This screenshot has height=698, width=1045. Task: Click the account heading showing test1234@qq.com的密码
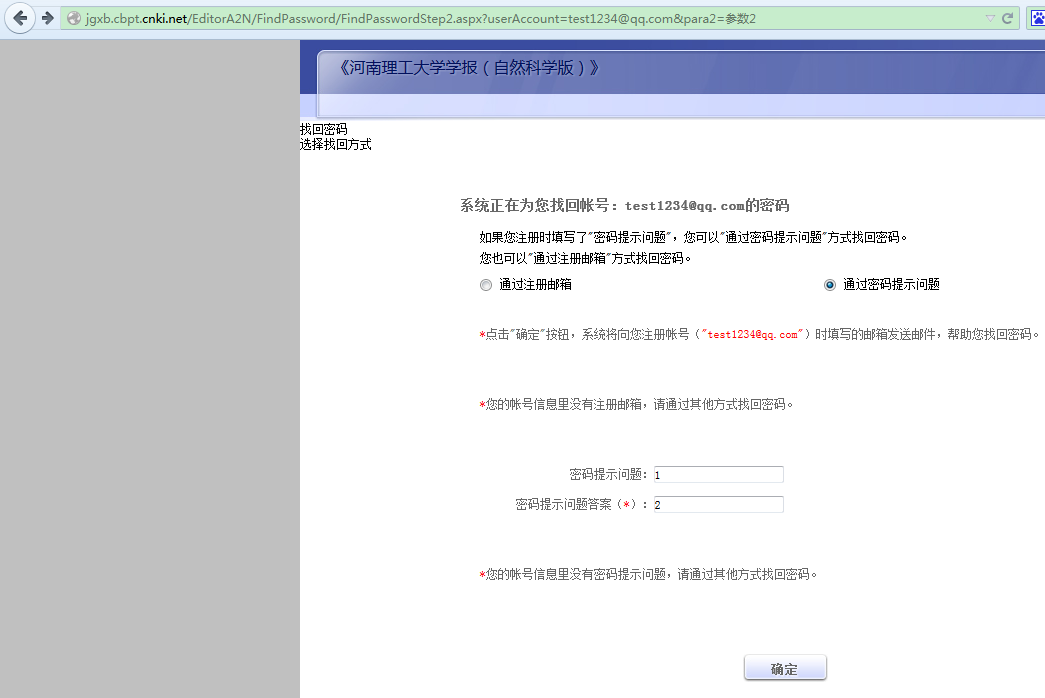[x=624, y=206]
